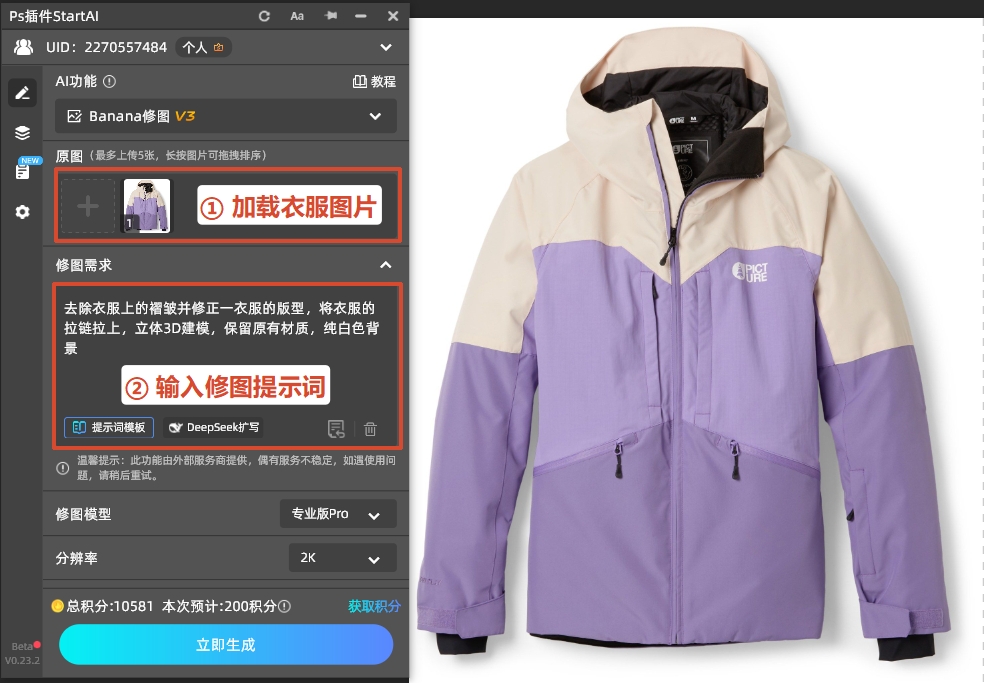Select the pencil edit tool in the sidebar

(x=22, y=92)
